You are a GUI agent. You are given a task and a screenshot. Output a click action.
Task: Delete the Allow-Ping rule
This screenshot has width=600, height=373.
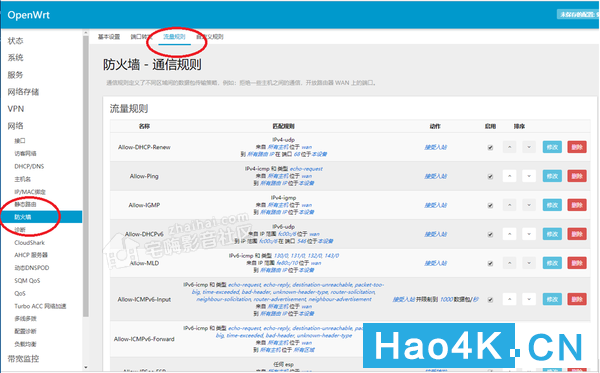(x=577, y=176)
